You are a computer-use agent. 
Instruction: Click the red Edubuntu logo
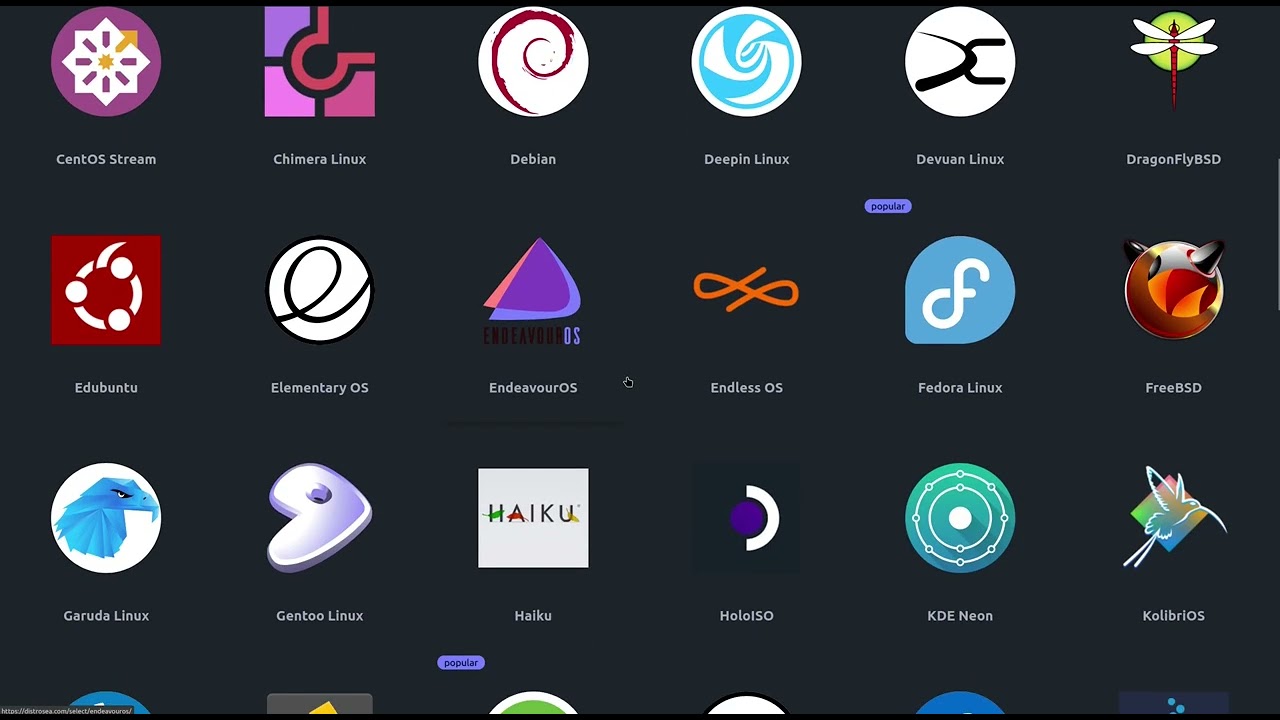point(106,290)
